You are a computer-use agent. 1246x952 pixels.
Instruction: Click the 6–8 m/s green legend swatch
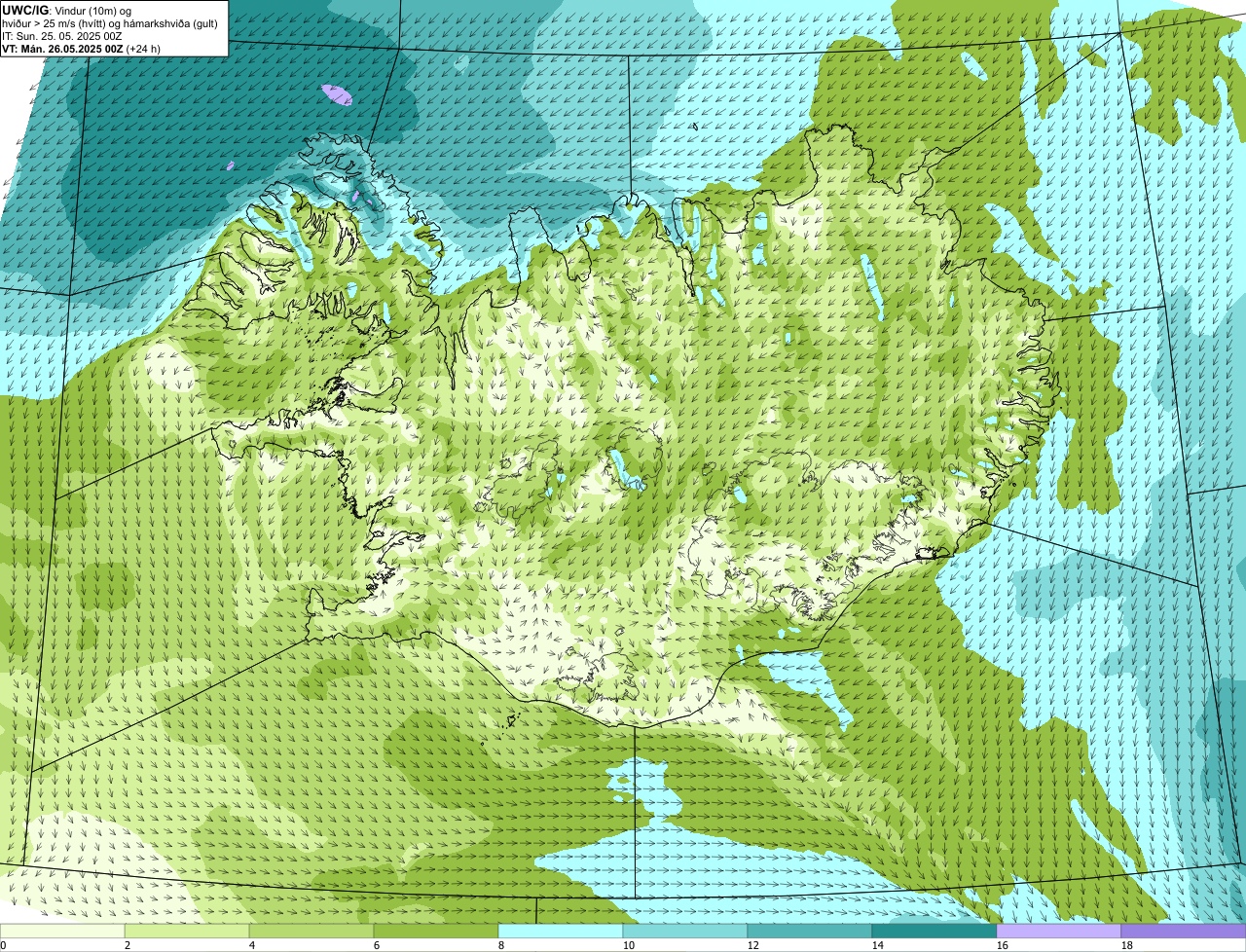click(436, 931)
